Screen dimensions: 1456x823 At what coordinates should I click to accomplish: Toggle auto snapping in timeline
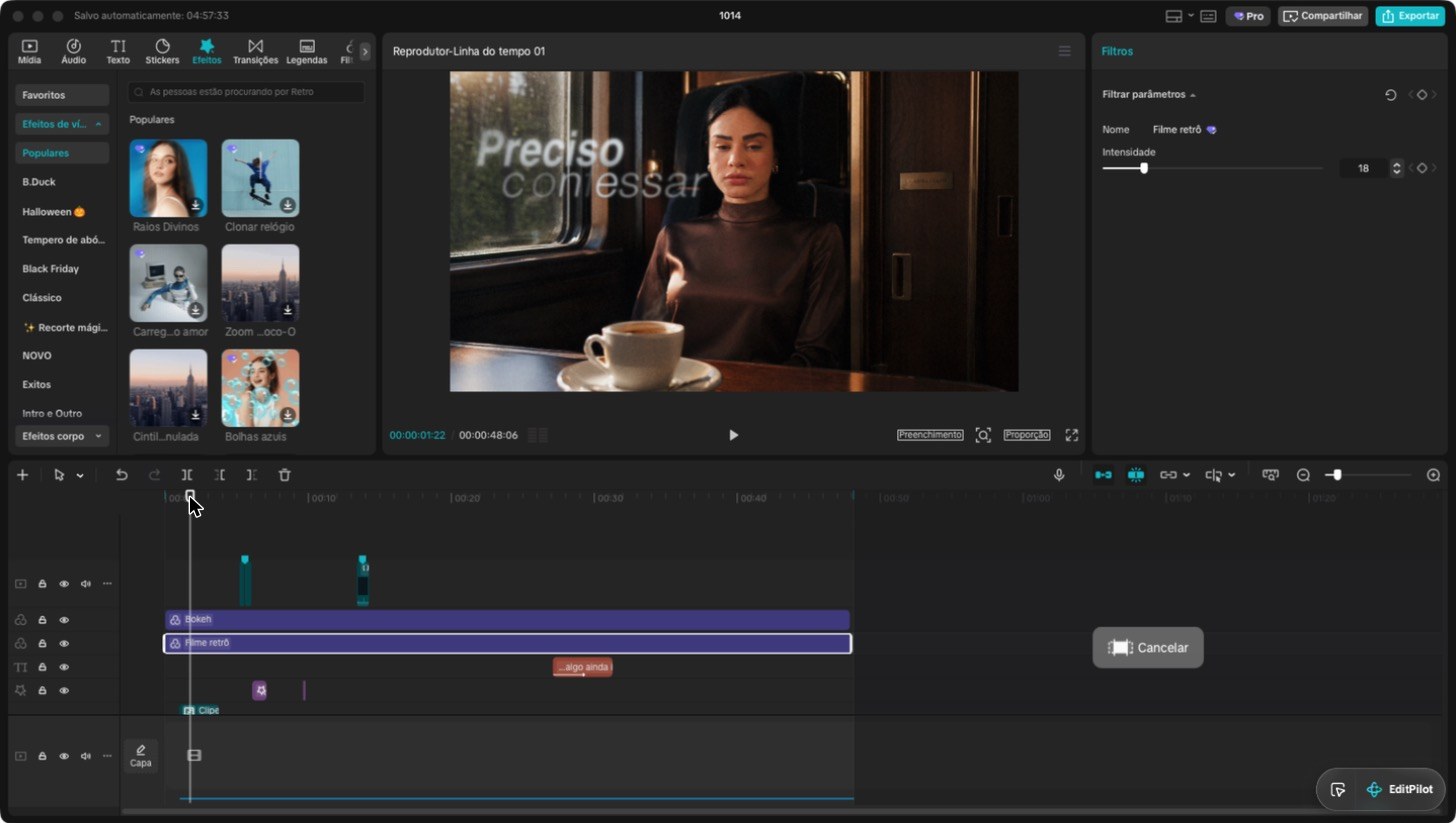tap(1136, 475)
